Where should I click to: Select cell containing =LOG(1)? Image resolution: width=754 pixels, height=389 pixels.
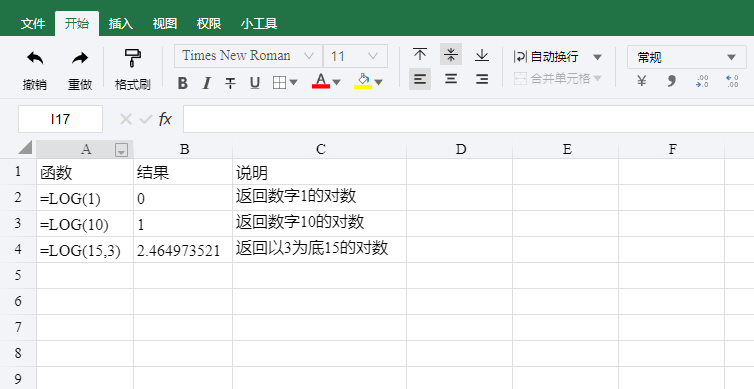coord(85,198)
